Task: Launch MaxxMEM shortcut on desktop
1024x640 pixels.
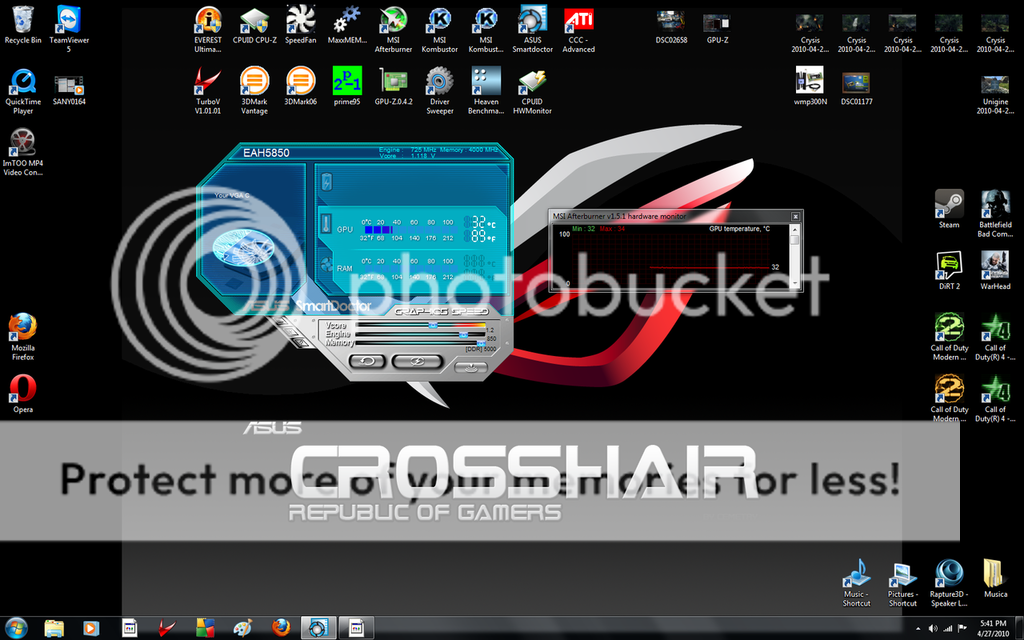Action: pos(347,25)
